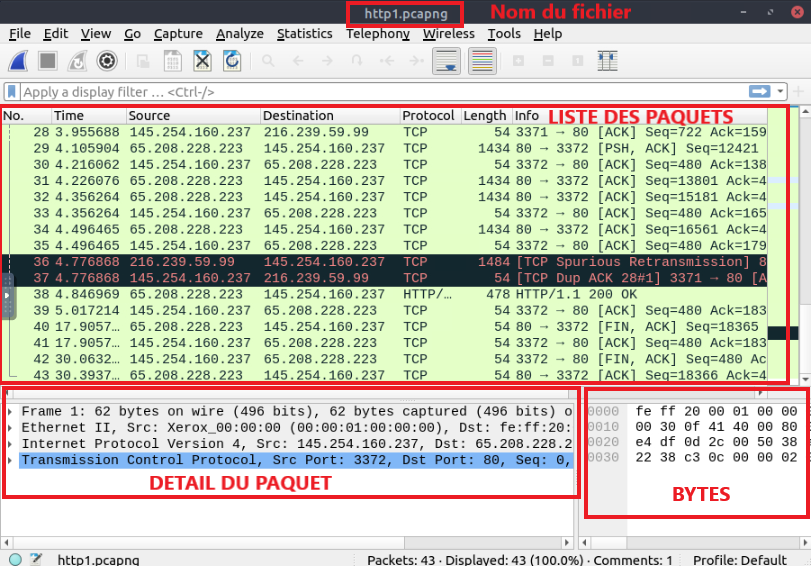The height and width of the screenshot is (566, 811).
Task: Expand Internet Protocol Version 4 row
Action: click(10, 444)
